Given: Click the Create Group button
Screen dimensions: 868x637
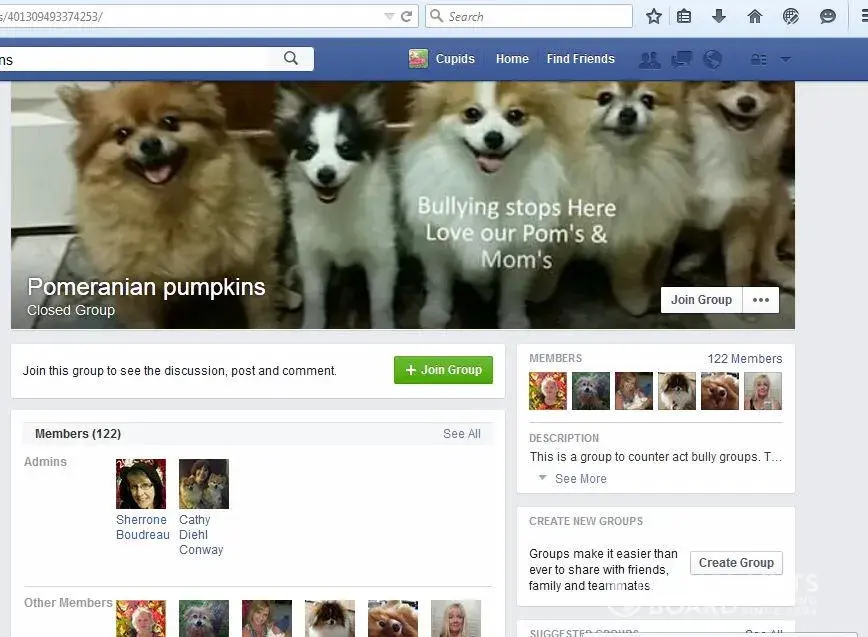Looking at the screenshot, I should [736, 563].
